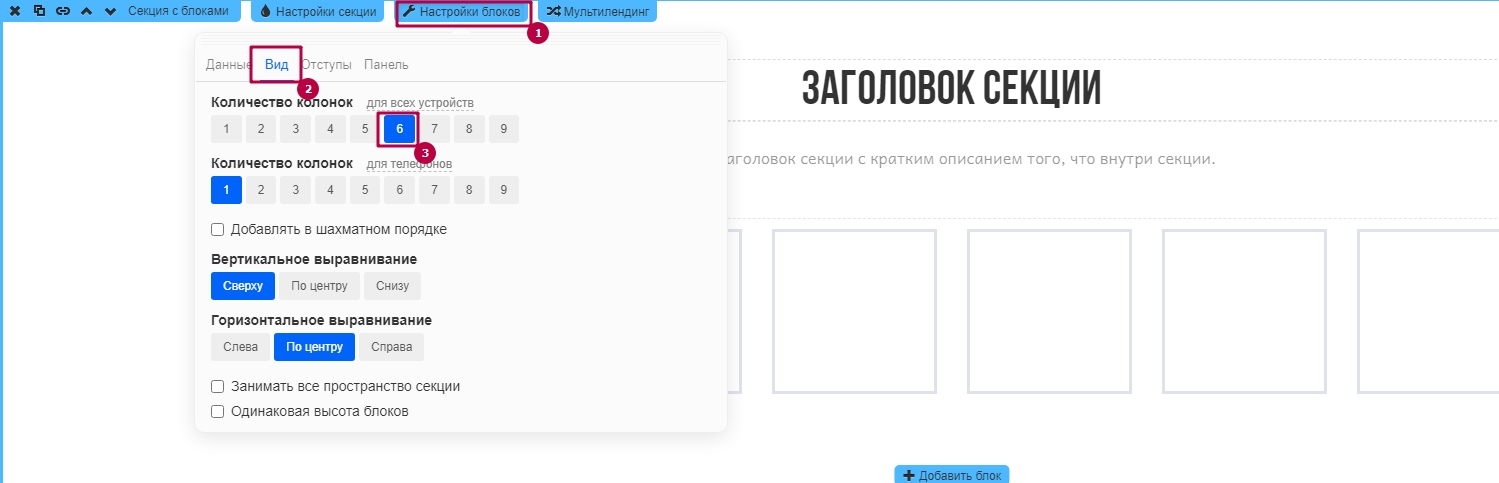Duplicate the section using the copy icon

click(x=39, y=11)
